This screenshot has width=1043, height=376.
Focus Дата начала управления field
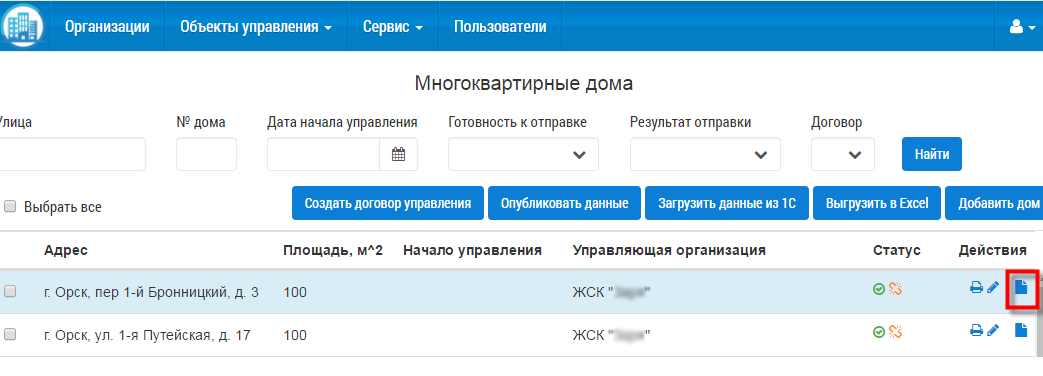click(x=323, y=154)
